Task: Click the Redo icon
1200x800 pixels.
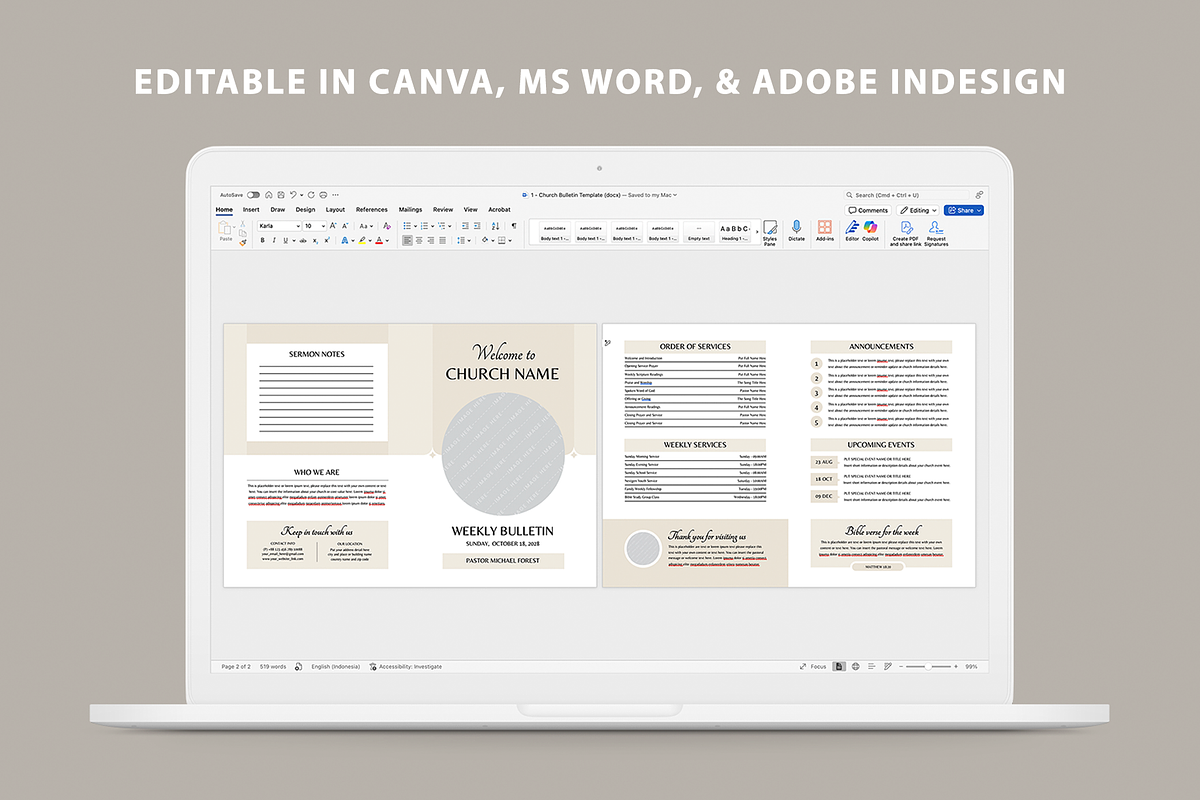Action: 311,195
